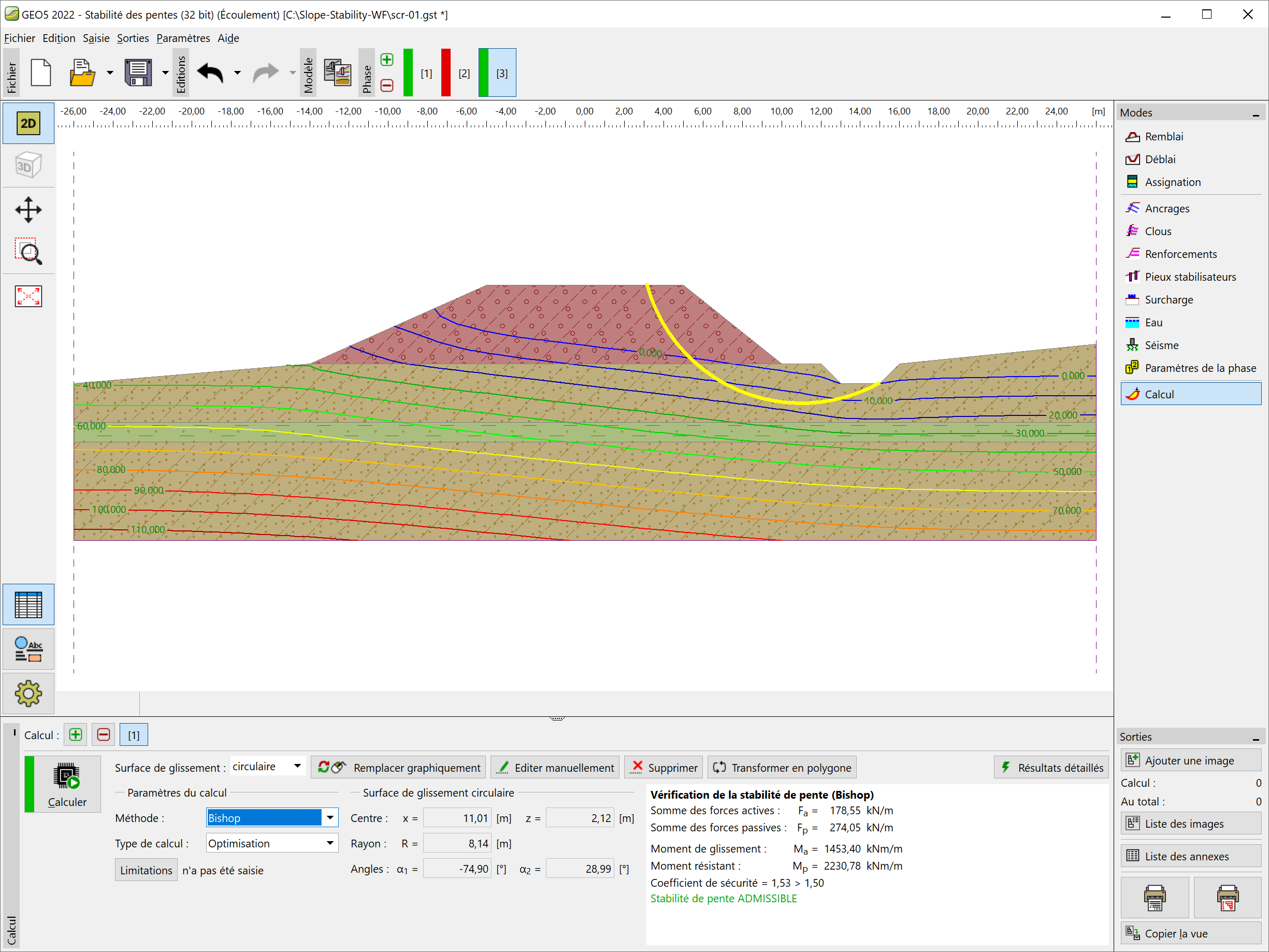Click the Limitations button

146,870
